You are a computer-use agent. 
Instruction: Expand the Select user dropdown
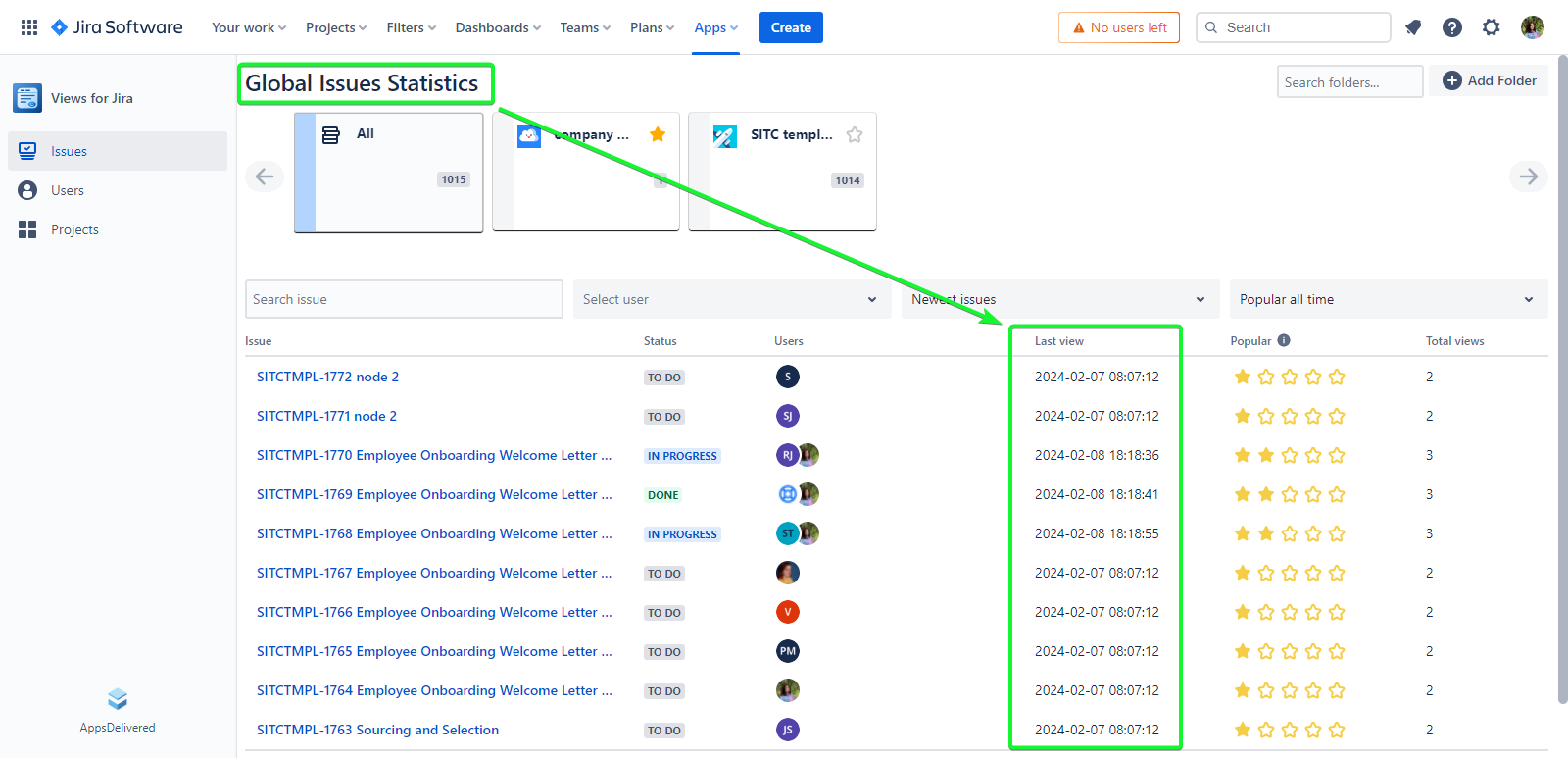(731, 299)
